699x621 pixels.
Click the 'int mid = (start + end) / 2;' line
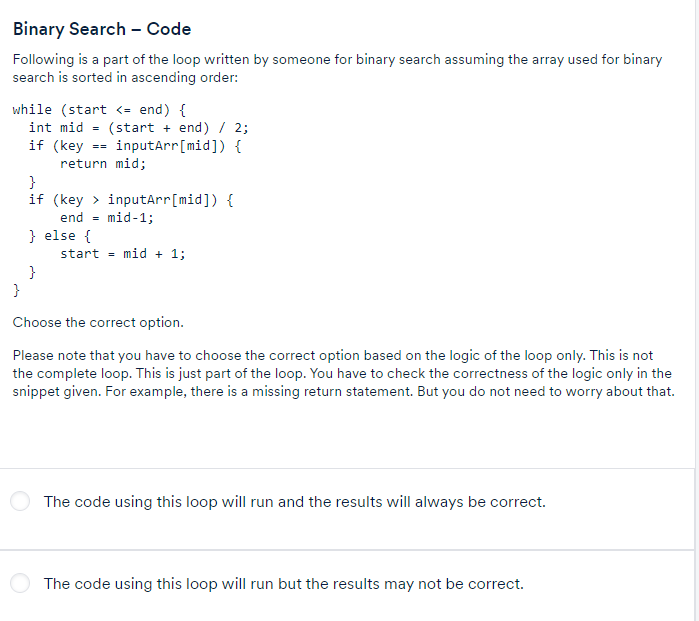[138, 128]
